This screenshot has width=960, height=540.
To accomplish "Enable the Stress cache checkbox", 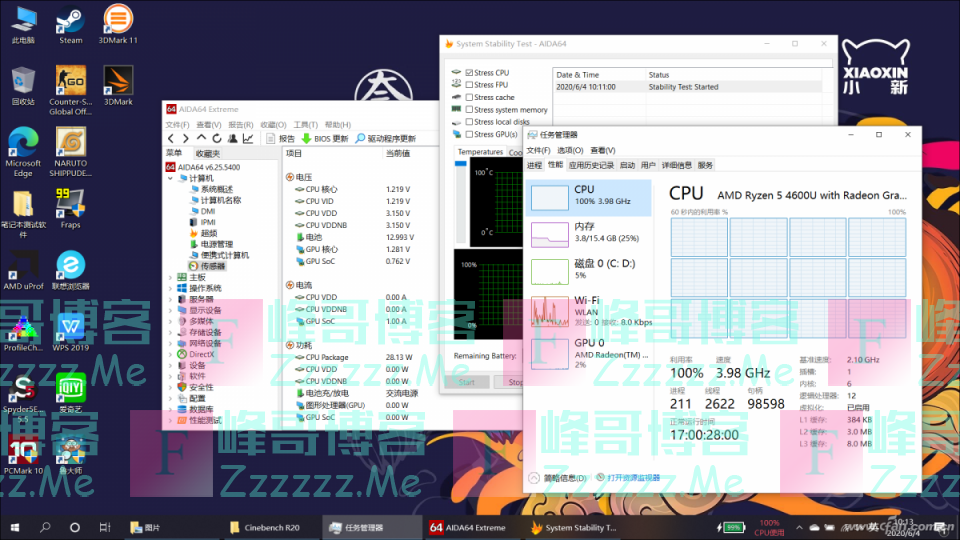I will (469, 97).
